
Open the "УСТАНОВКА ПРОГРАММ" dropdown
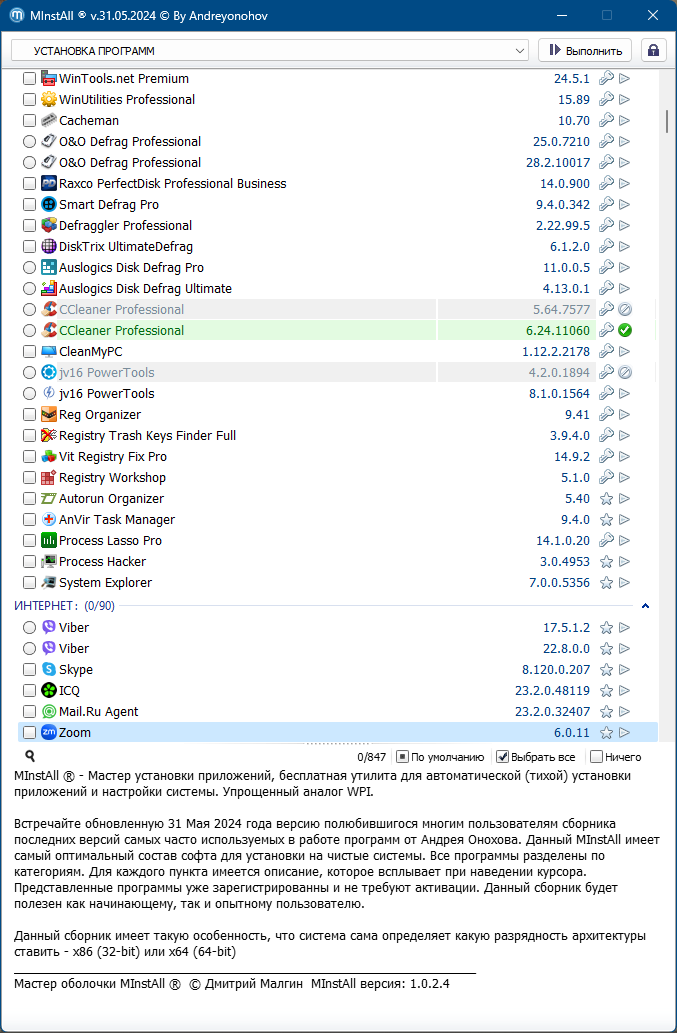pos(270,50)
